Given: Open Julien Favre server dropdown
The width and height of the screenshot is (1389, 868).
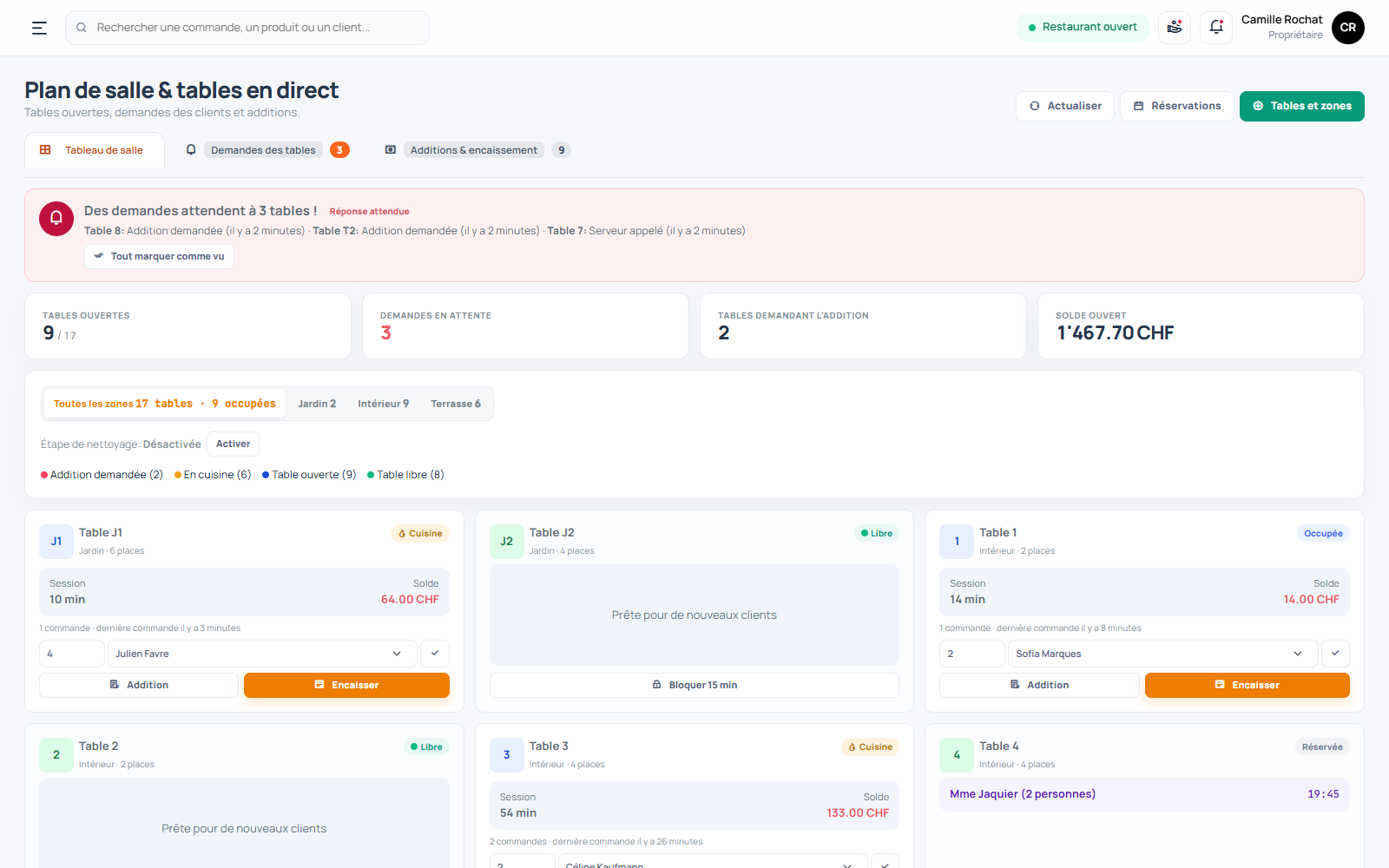Looking at the screenshot, I should (261, 654).
